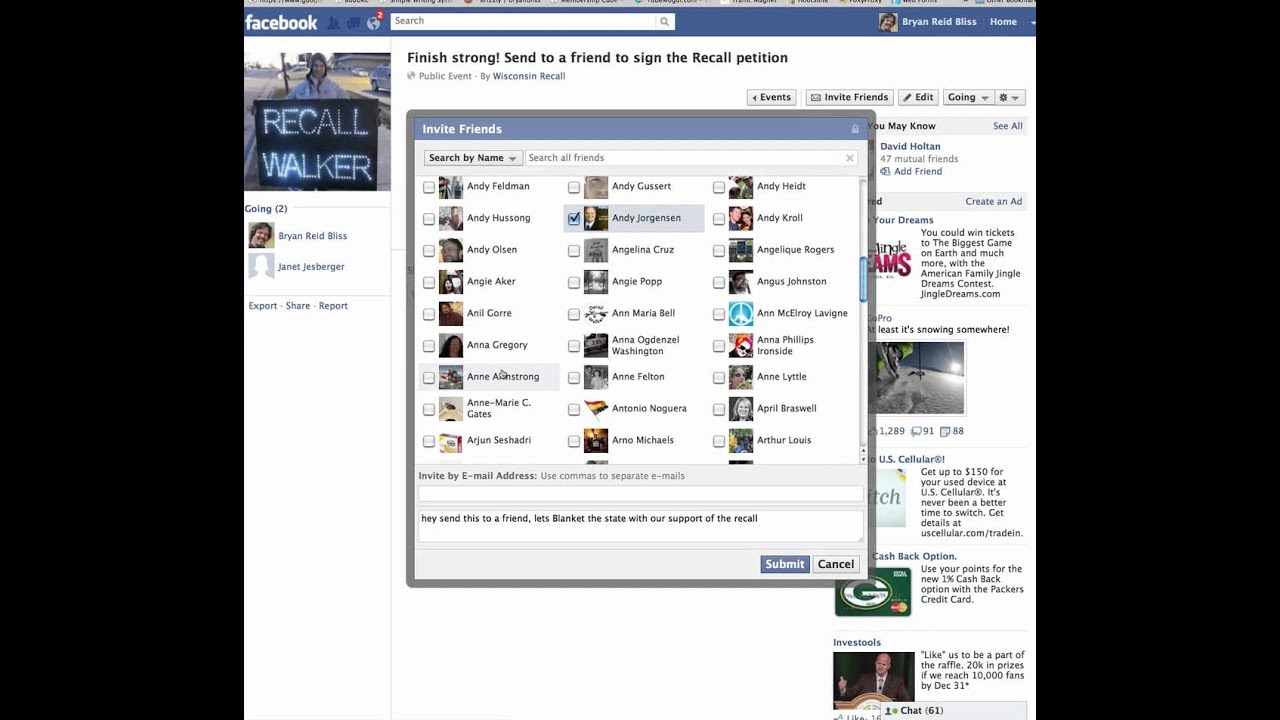Open messages icon in top bar
This screenshot has height=720, width=1280.
tap(353, 23)
